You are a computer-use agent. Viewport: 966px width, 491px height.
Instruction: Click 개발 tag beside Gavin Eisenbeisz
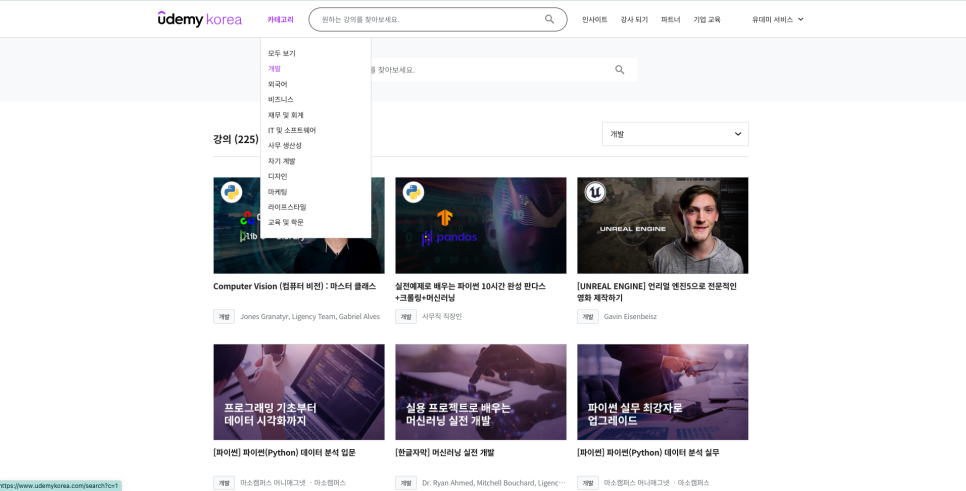[588, 317]
